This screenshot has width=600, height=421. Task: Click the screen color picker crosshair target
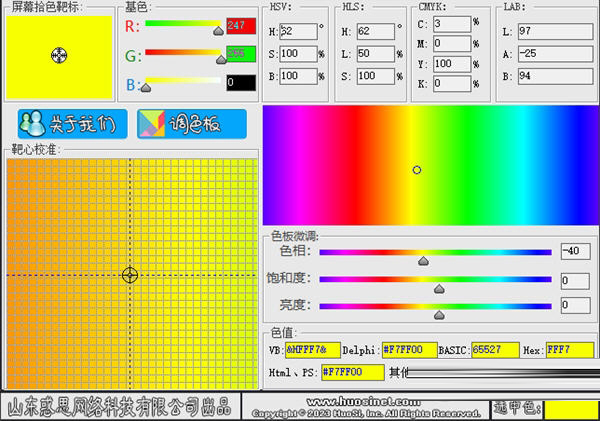[58, 56]
